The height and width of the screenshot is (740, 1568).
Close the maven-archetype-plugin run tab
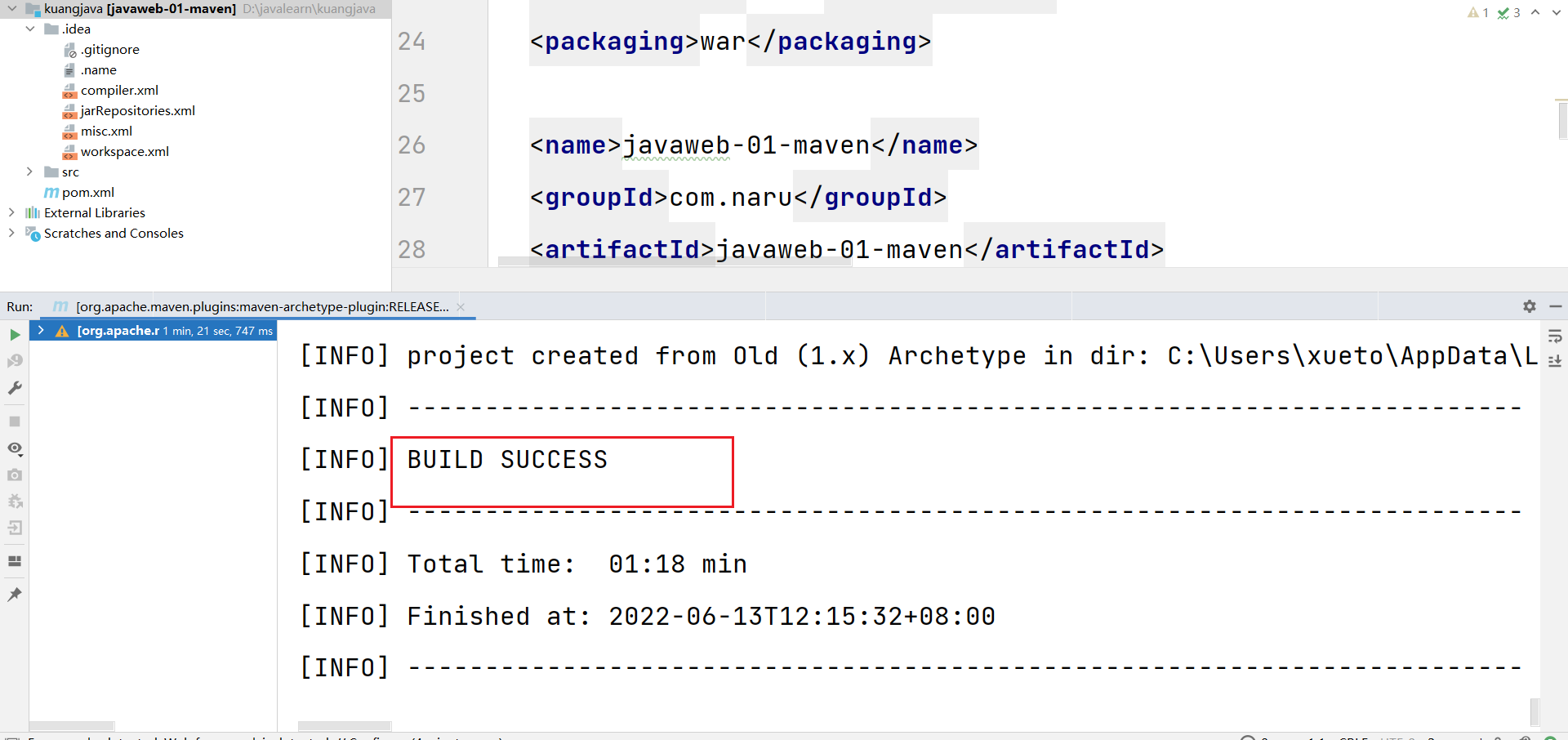click(461, 307)
